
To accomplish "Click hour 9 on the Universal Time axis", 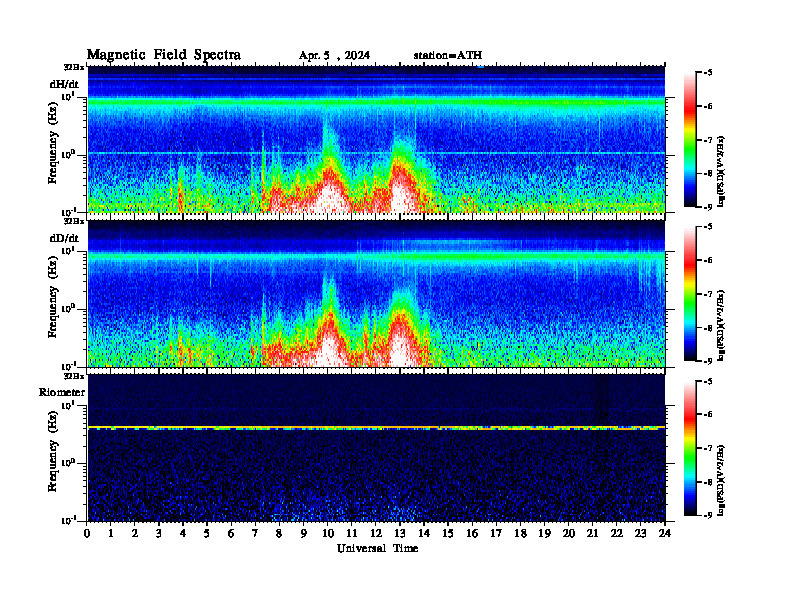I will click(x=303, y=534).
